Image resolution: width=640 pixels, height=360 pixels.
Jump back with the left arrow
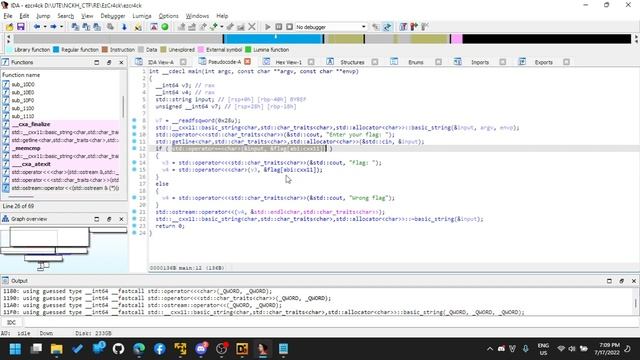(37, 27)
